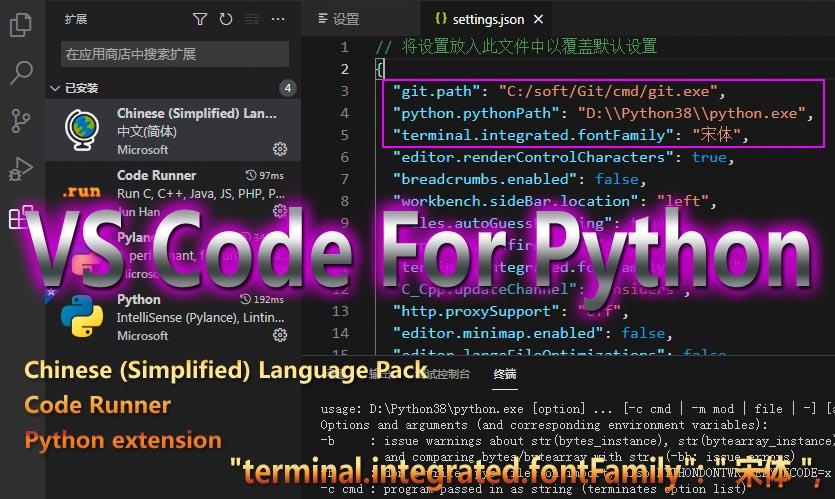Open the Code Runner manage gear
This screenshot has height=499, width=835.
click(280, 211)
